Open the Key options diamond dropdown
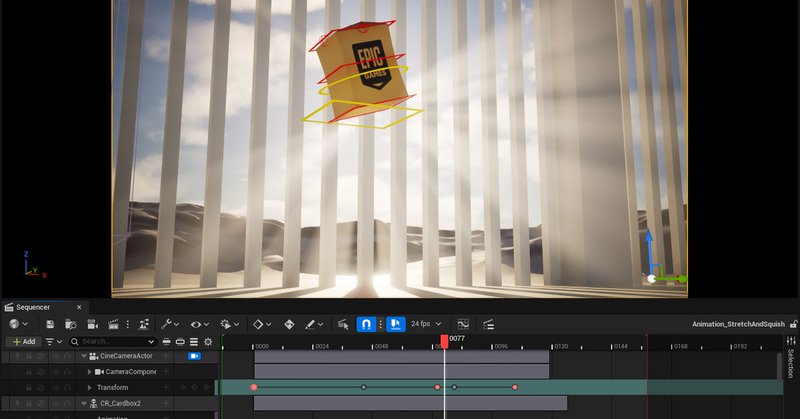The height and width of the screenshot is (419, 800). (x=262, y=324)
